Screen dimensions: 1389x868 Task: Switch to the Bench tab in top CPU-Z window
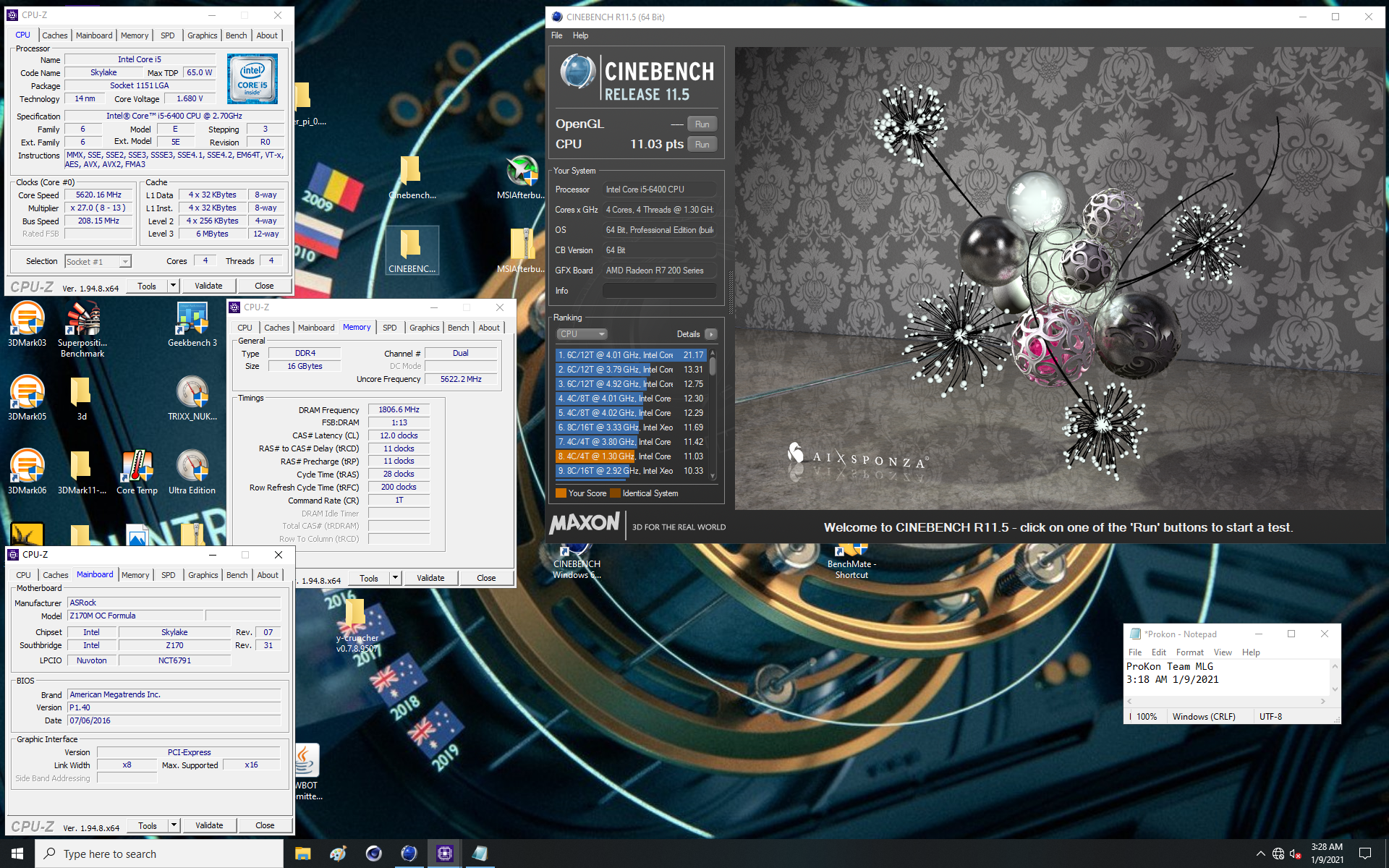click(x=236, y=35)
